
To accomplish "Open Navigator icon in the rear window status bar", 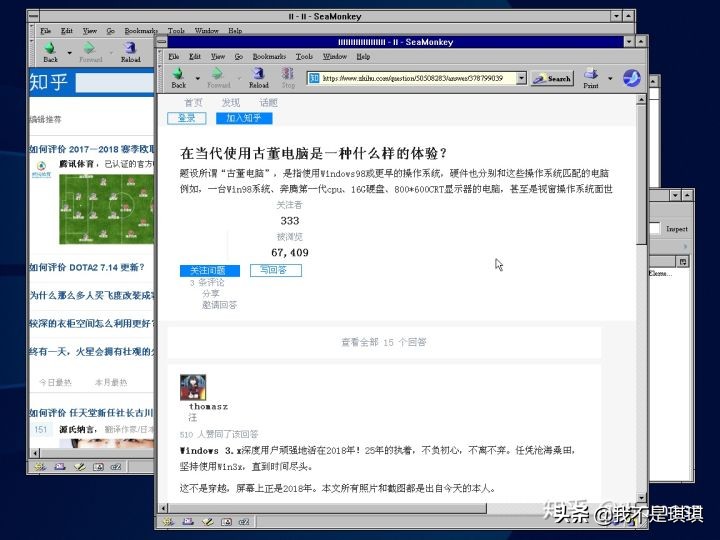I will [40, 467].
